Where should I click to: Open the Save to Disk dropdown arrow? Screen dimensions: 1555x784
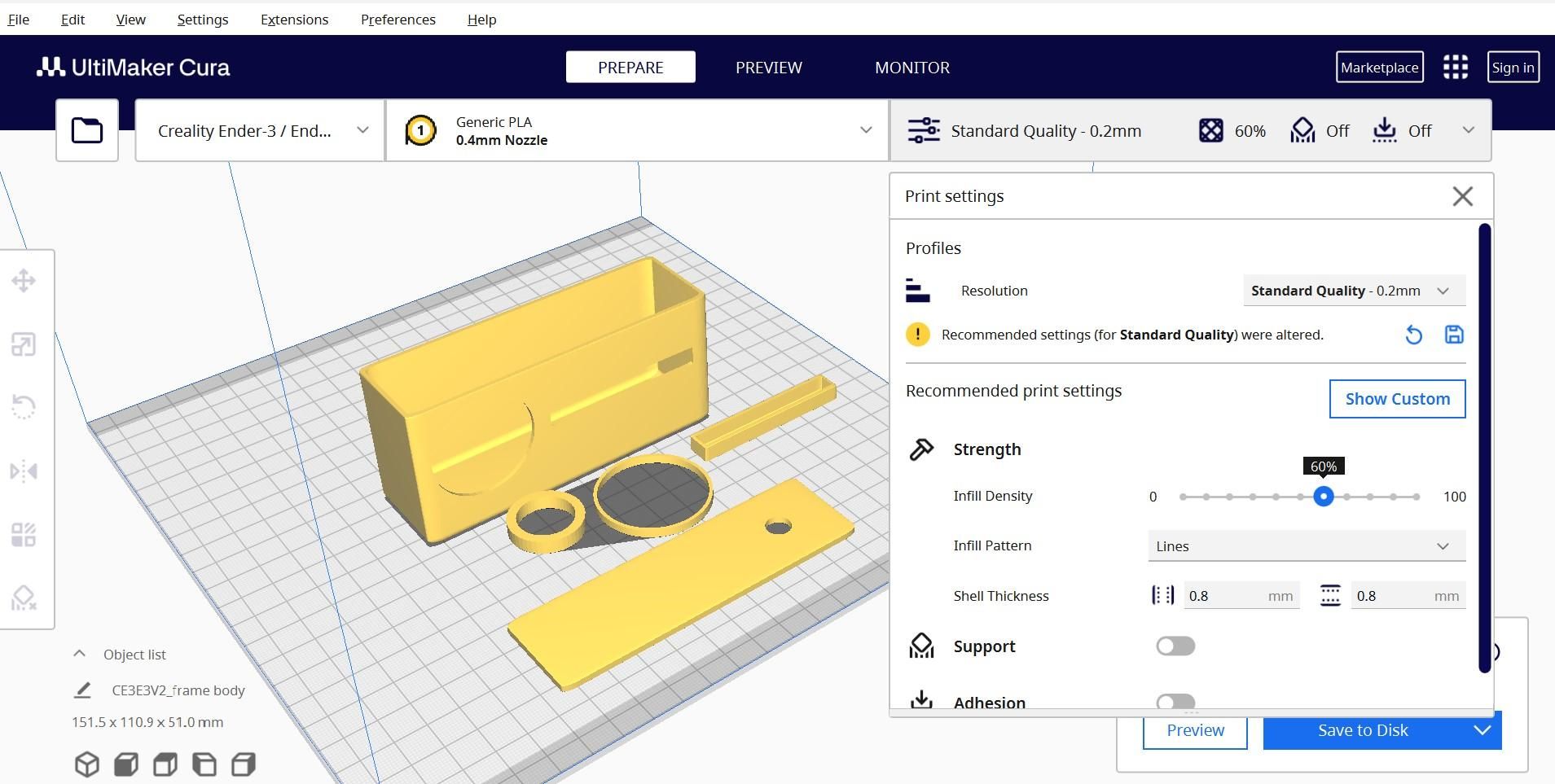tap(1483, 730)
